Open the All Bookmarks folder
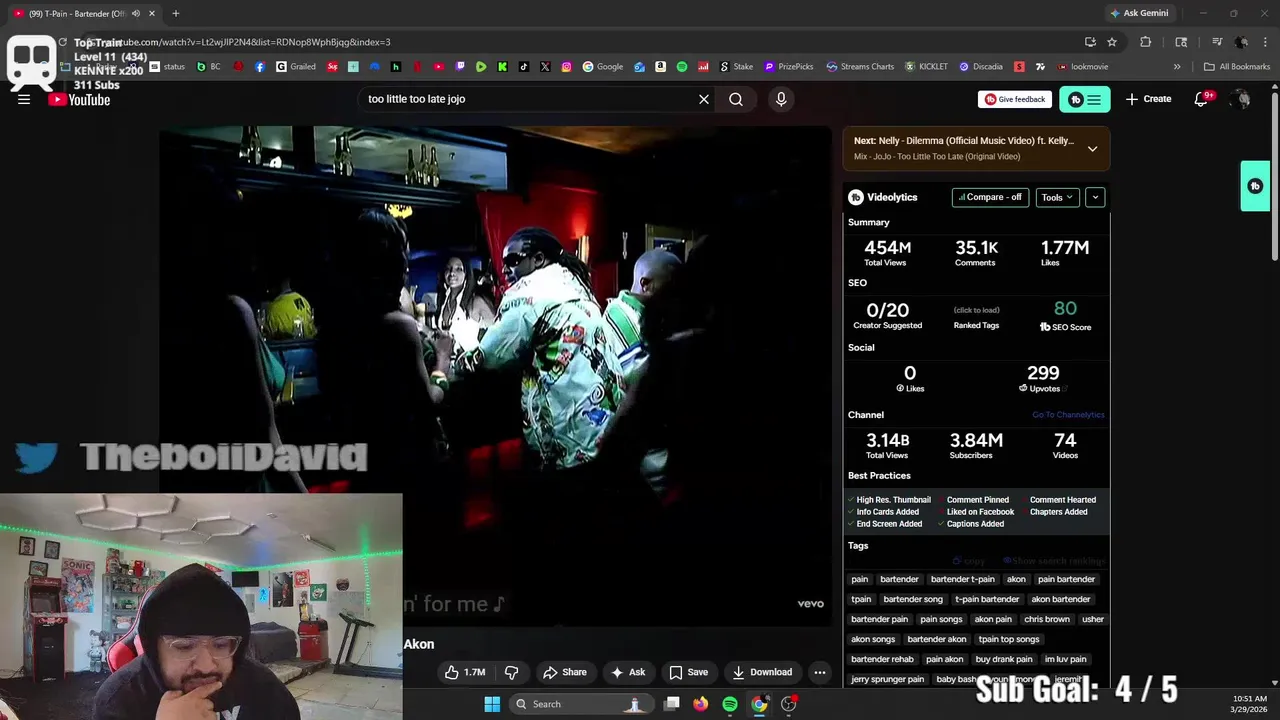Viewport: 1280px width, 720px height. [x=1237, y=67]
